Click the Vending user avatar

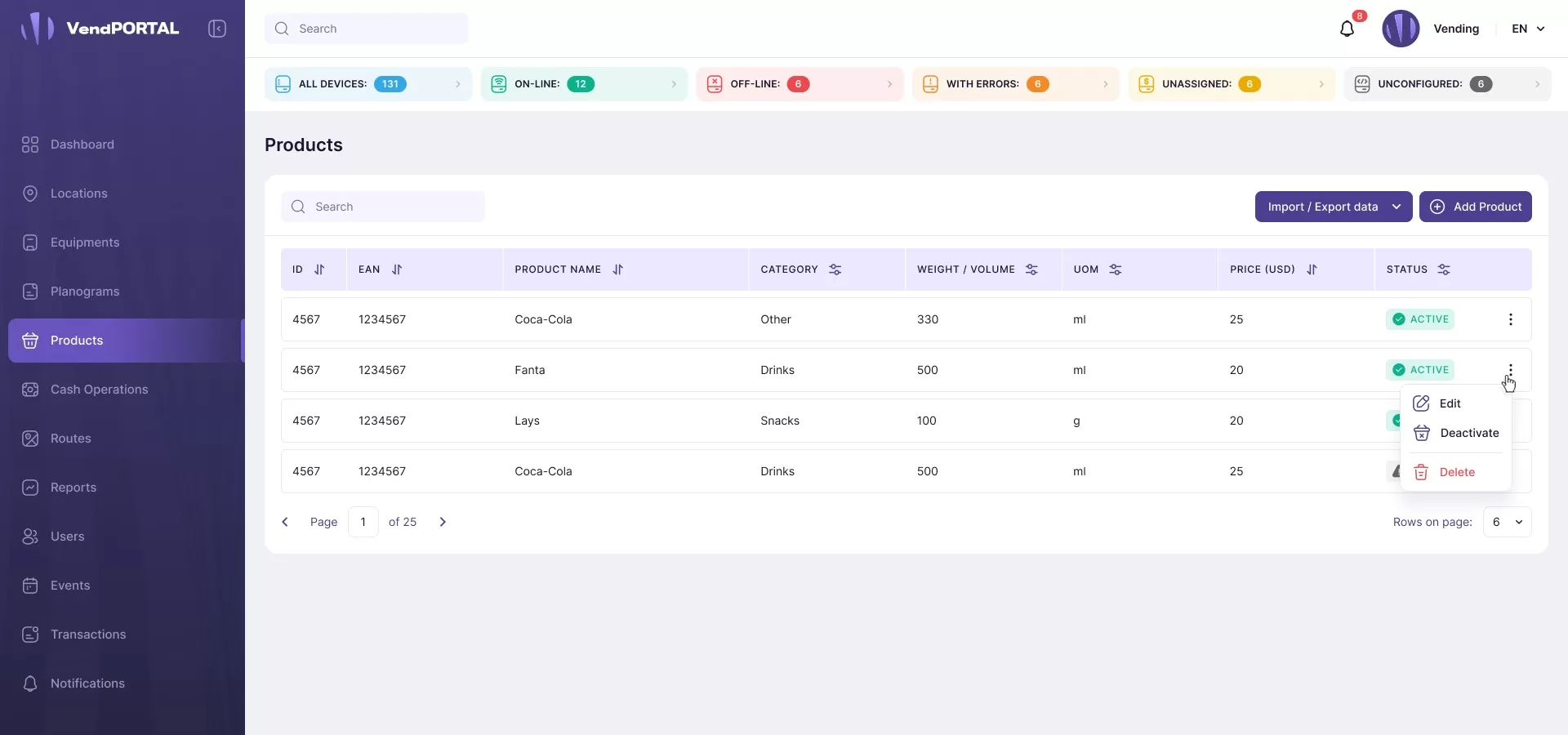[x=1401, y=29]
